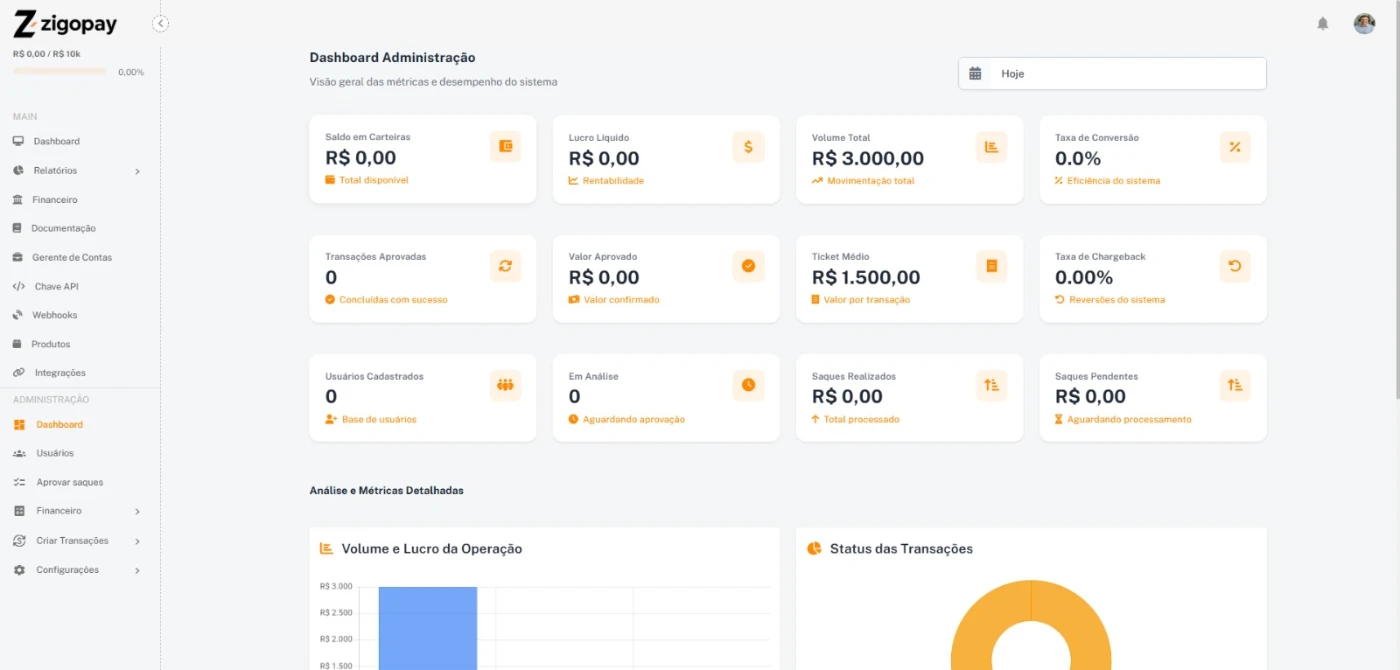Click the dollar icon in Lucro Líquido card
This screenshot has width=1400, height=670.
pos(748,147)
